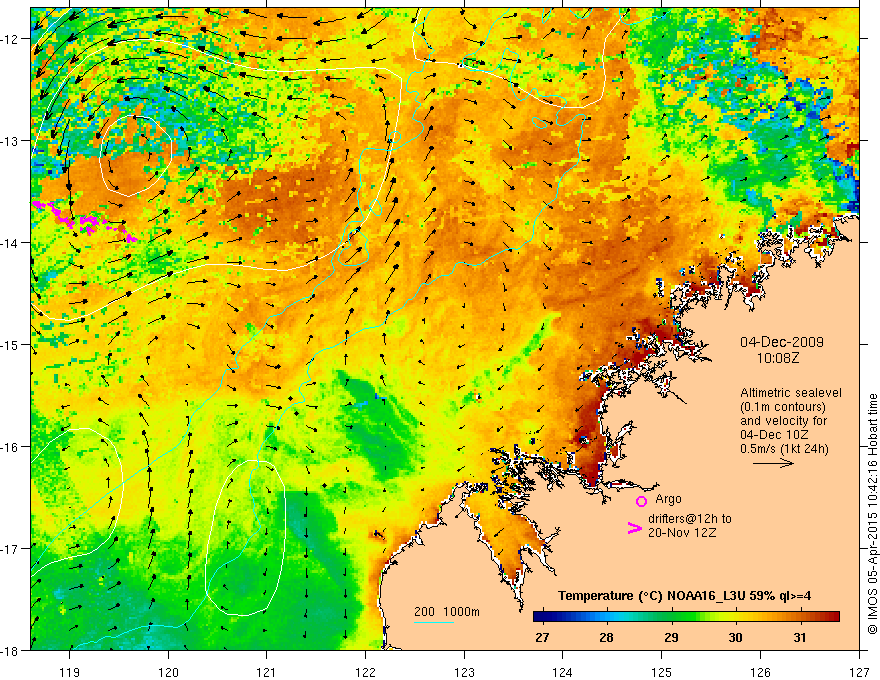Click the longitude axis label 122
Viewport: 880px width, 680px height.
(x=365, y=672)
